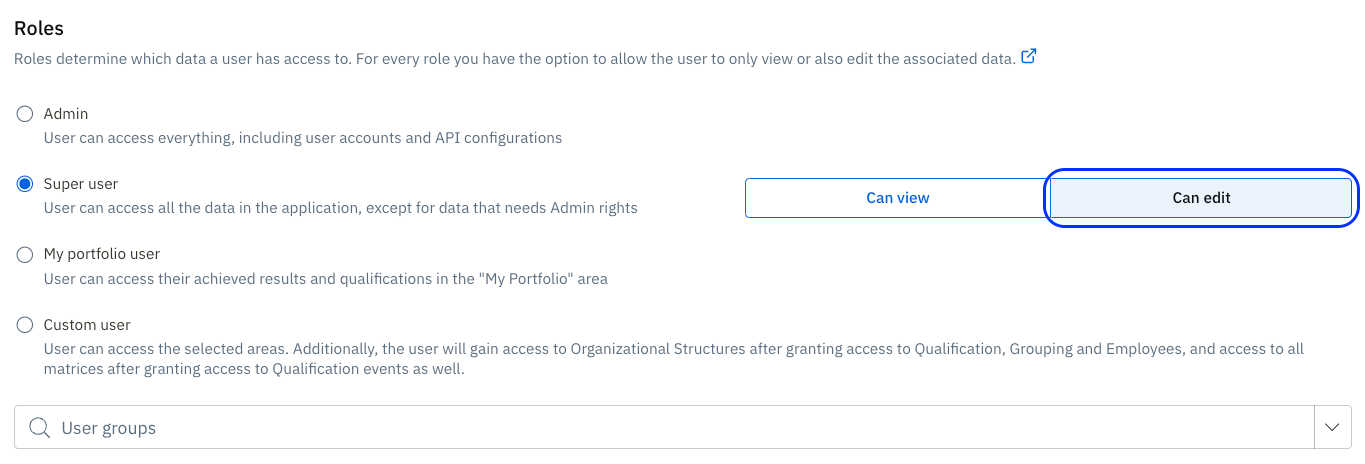This screenshot has height=464, width=1365.
Task: Expand the User groups dropdown chevron
Action: click(x=1332, y=427)
